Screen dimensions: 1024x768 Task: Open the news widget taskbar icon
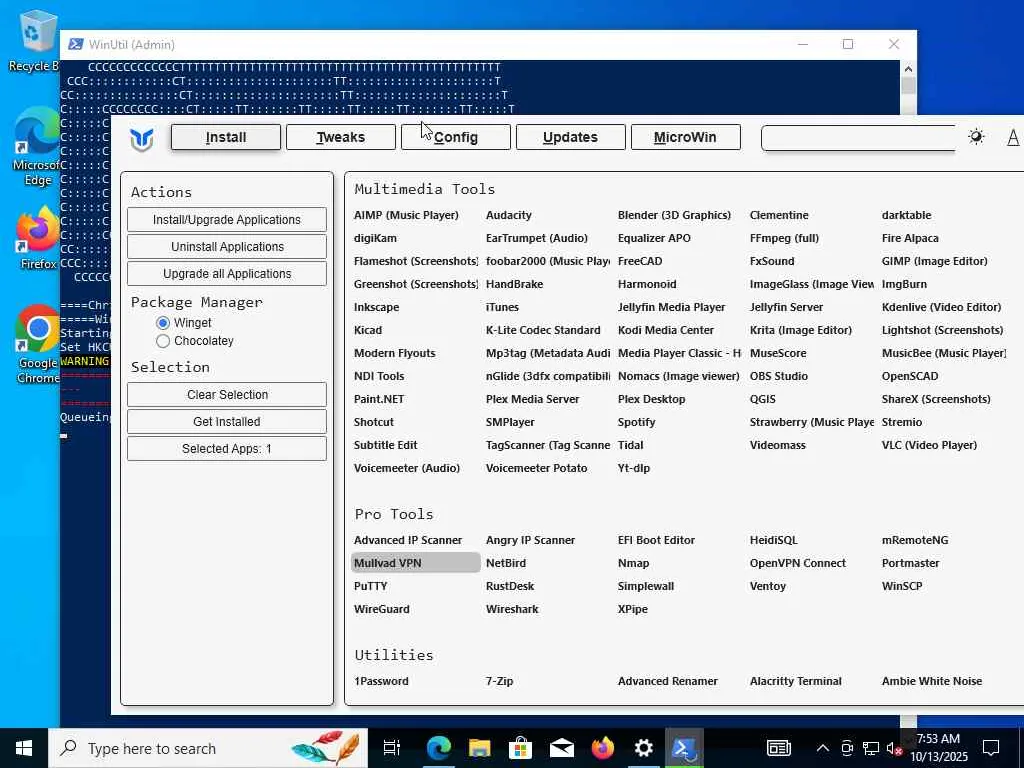tap(778, 748)
